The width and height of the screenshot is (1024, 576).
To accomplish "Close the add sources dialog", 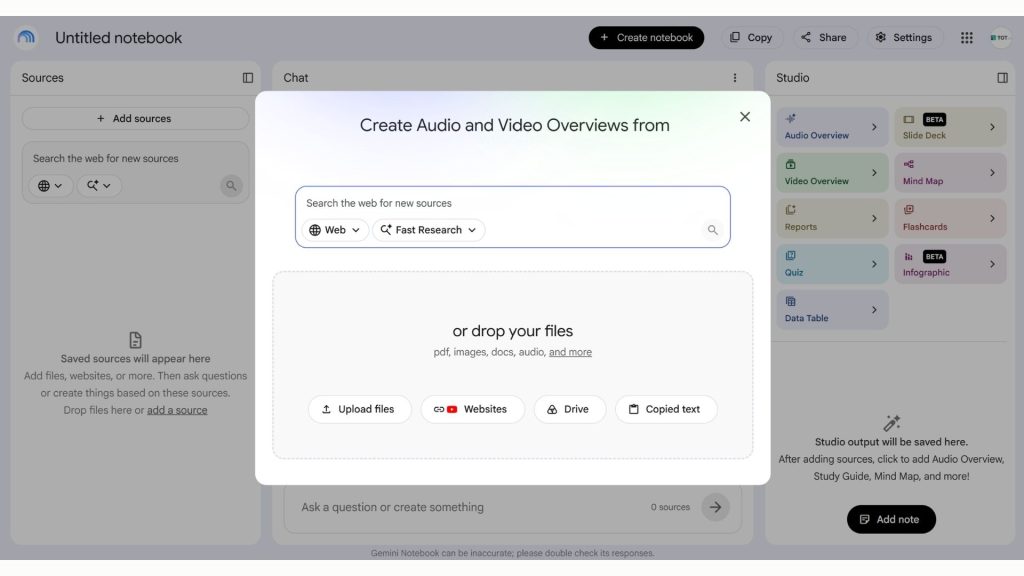I will pyautogui.click(x=744, y=117).
